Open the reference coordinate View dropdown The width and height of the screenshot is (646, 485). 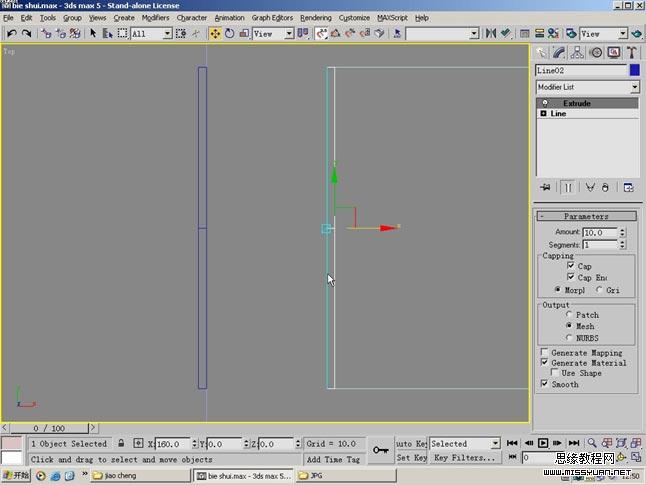289,33
